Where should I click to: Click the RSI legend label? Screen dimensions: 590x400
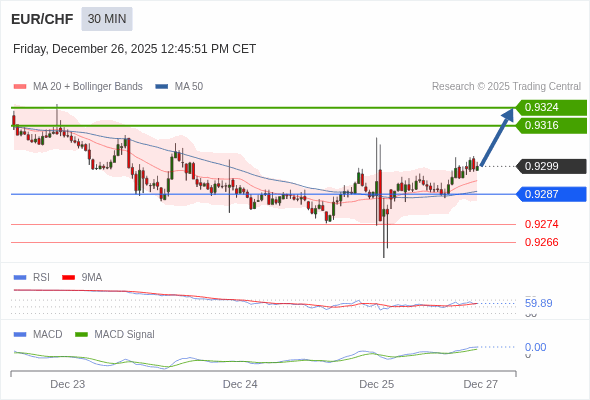tap(41, 278)
